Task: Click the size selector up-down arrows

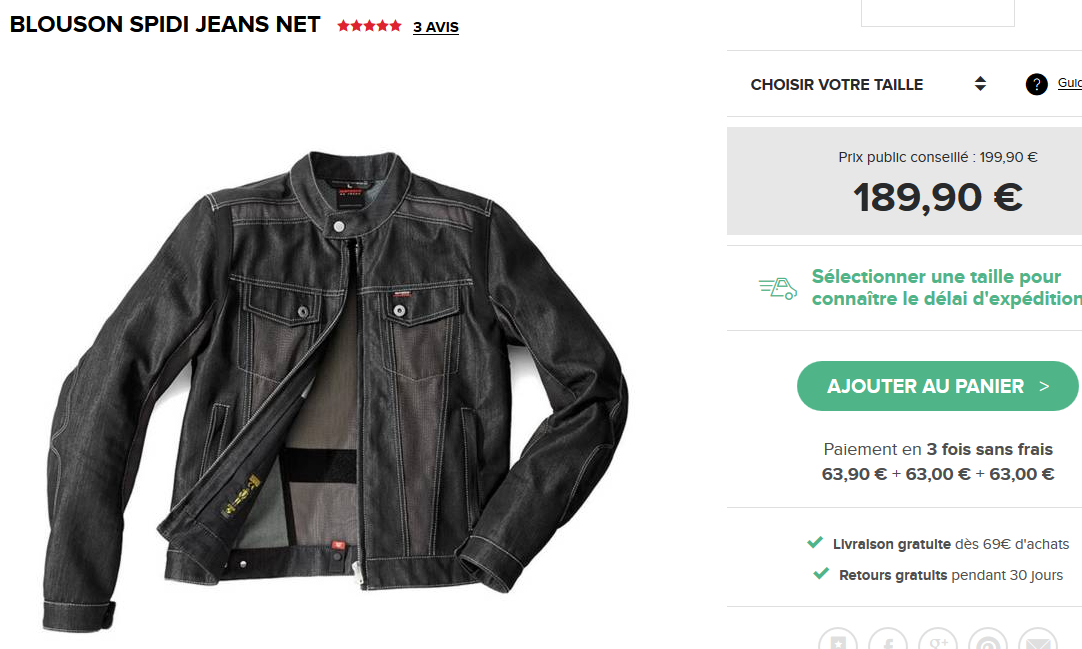Action: tap(980, 84)
